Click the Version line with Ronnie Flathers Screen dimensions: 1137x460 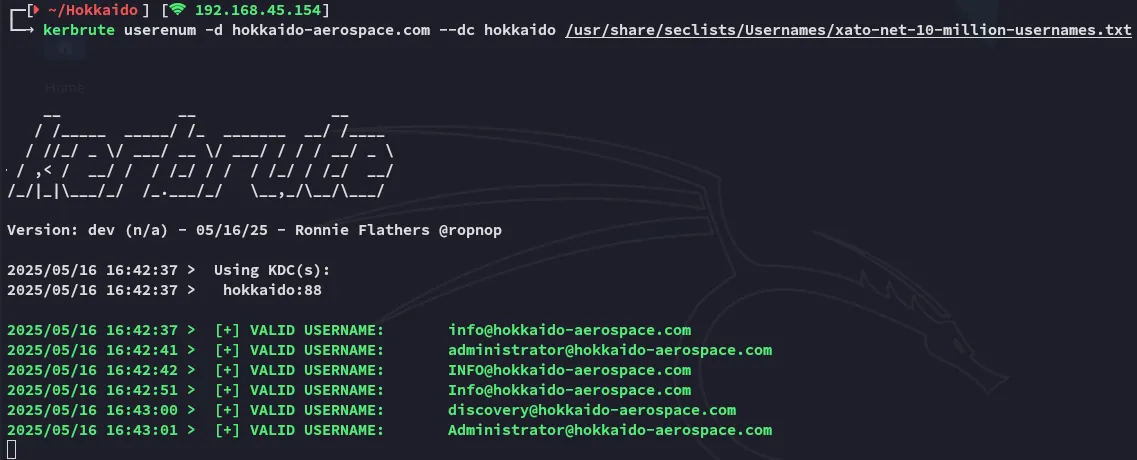254,230
